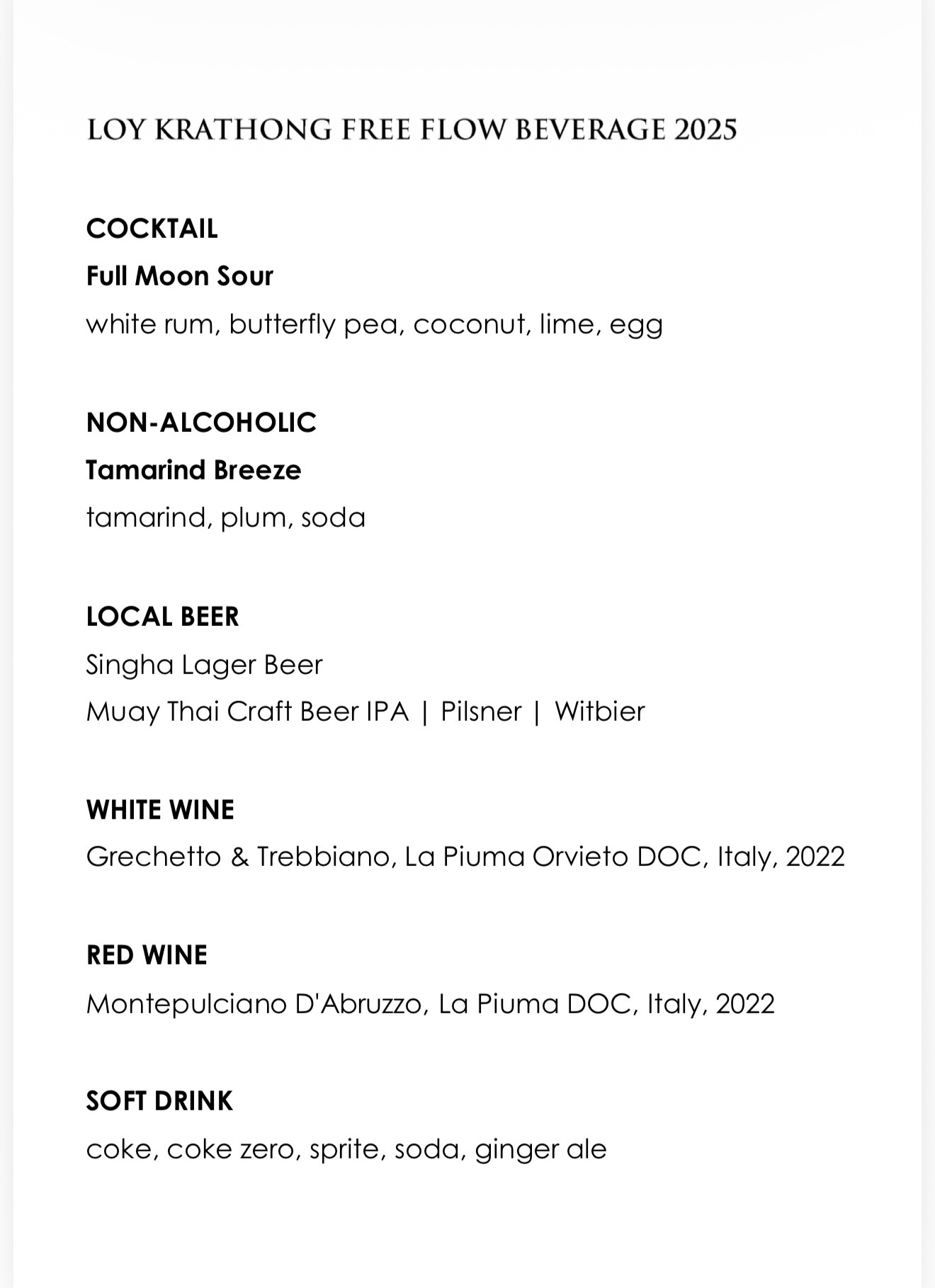
Task: Click the Muay Thai Craft Beer IPA text
Action: pos(247,712)
